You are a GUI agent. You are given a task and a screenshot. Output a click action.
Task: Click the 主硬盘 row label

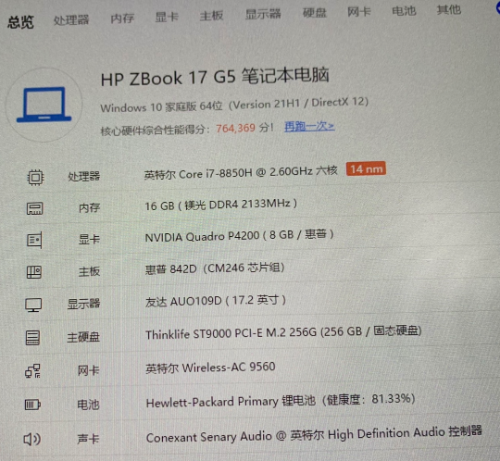[83, 337]
